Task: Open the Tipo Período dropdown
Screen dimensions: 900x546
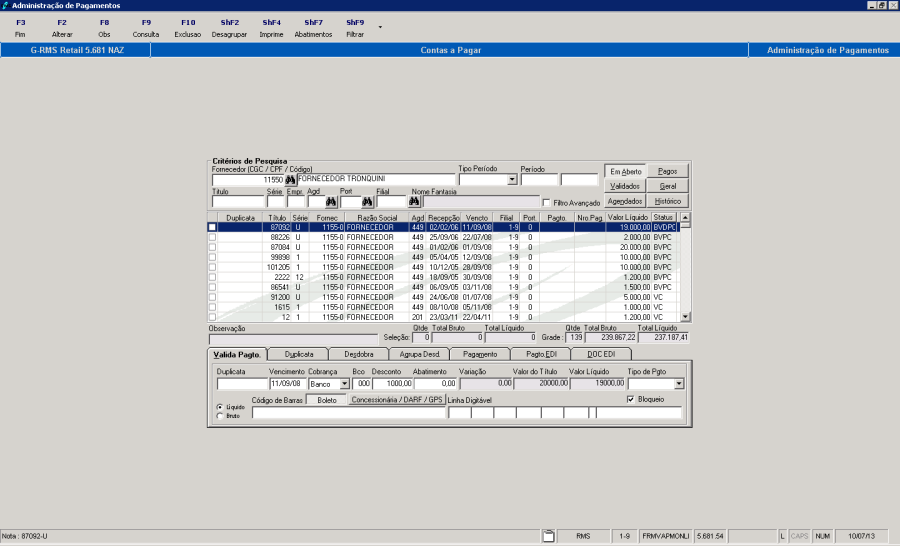Action: [x=512, y=180]
